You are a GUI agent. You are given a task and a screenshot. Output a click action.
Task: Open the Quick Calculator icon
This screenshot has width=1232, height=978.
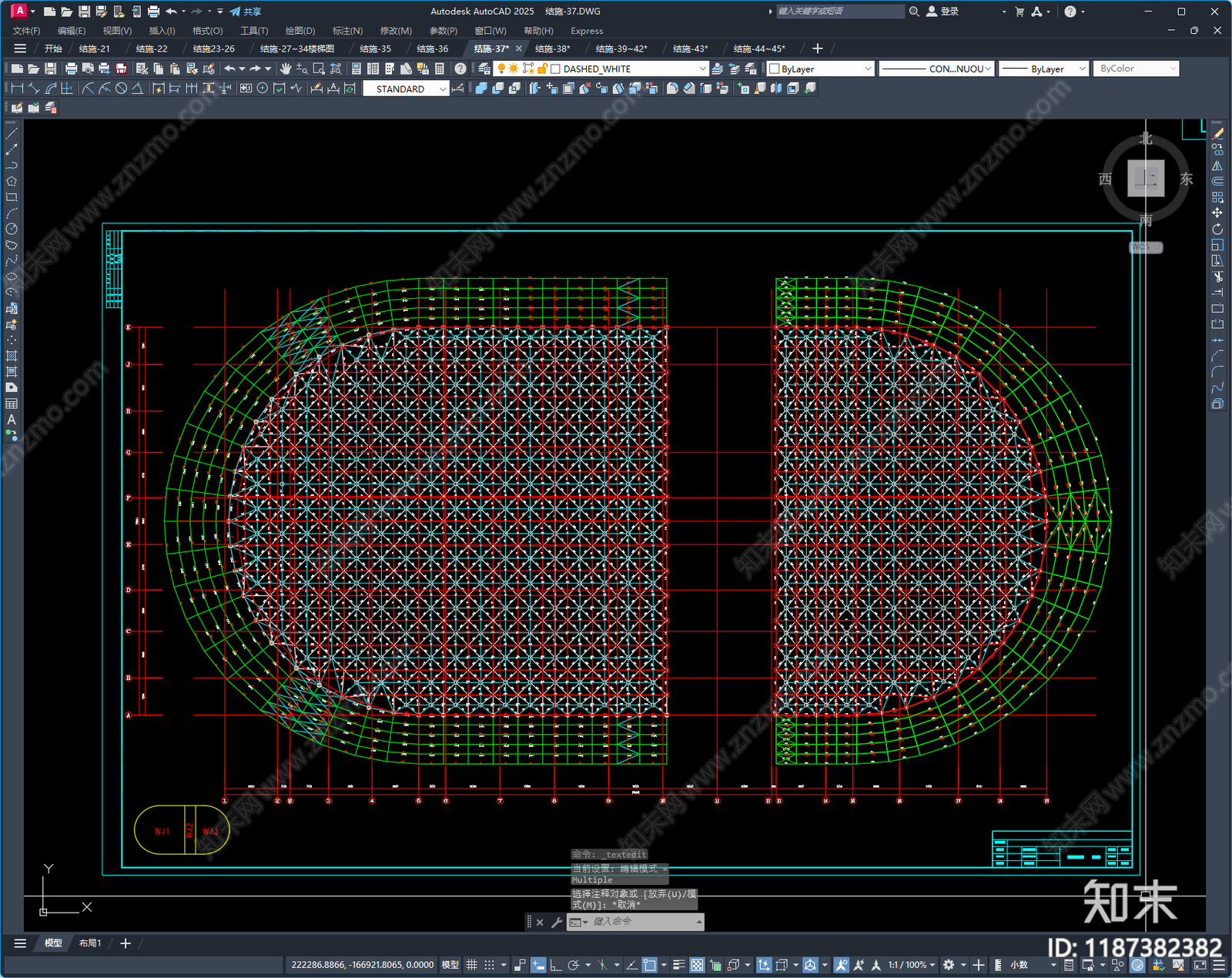point(440,69)
